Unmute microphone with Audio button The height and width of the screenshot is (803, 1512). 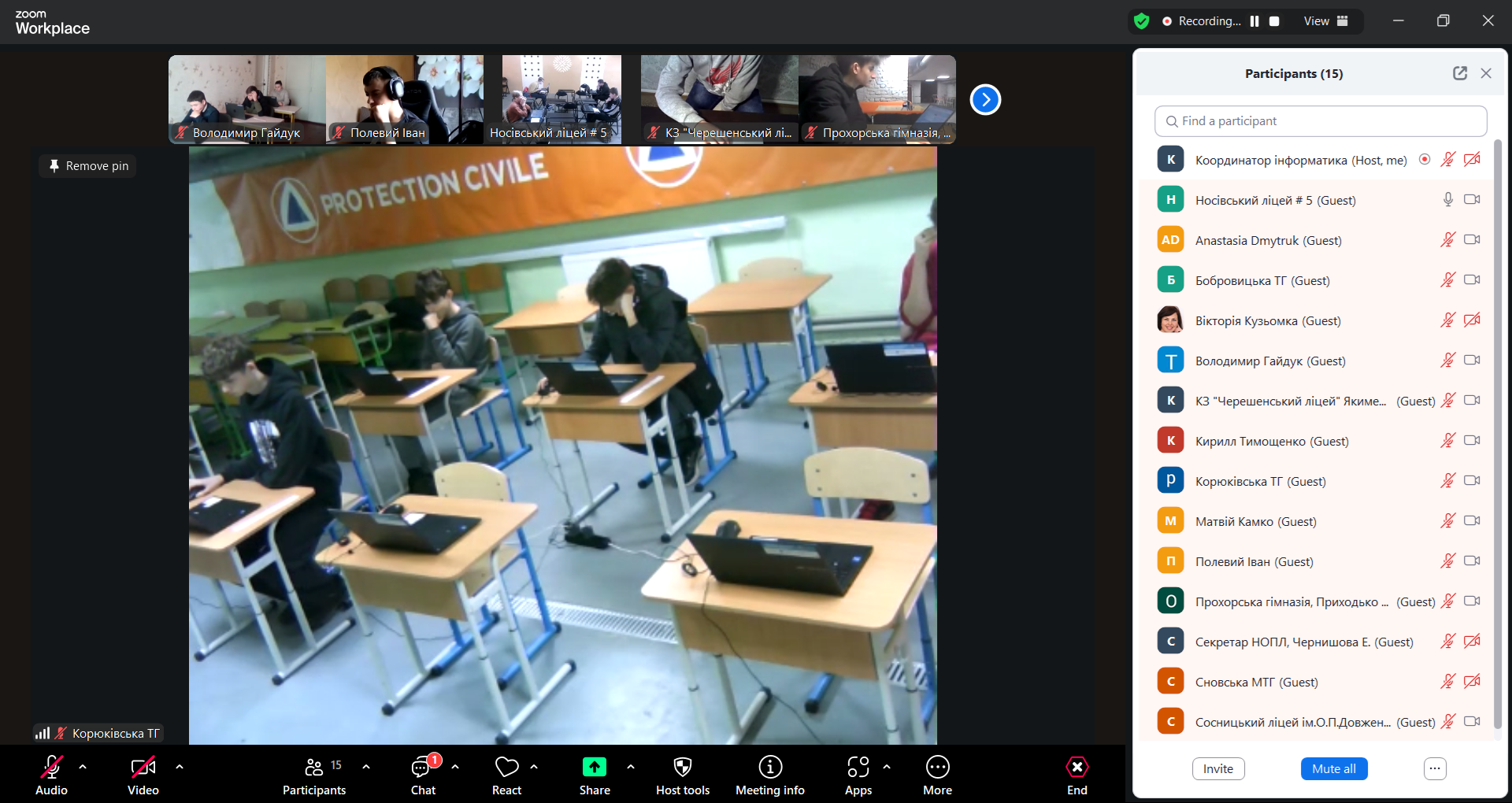(x=51, y=768)
